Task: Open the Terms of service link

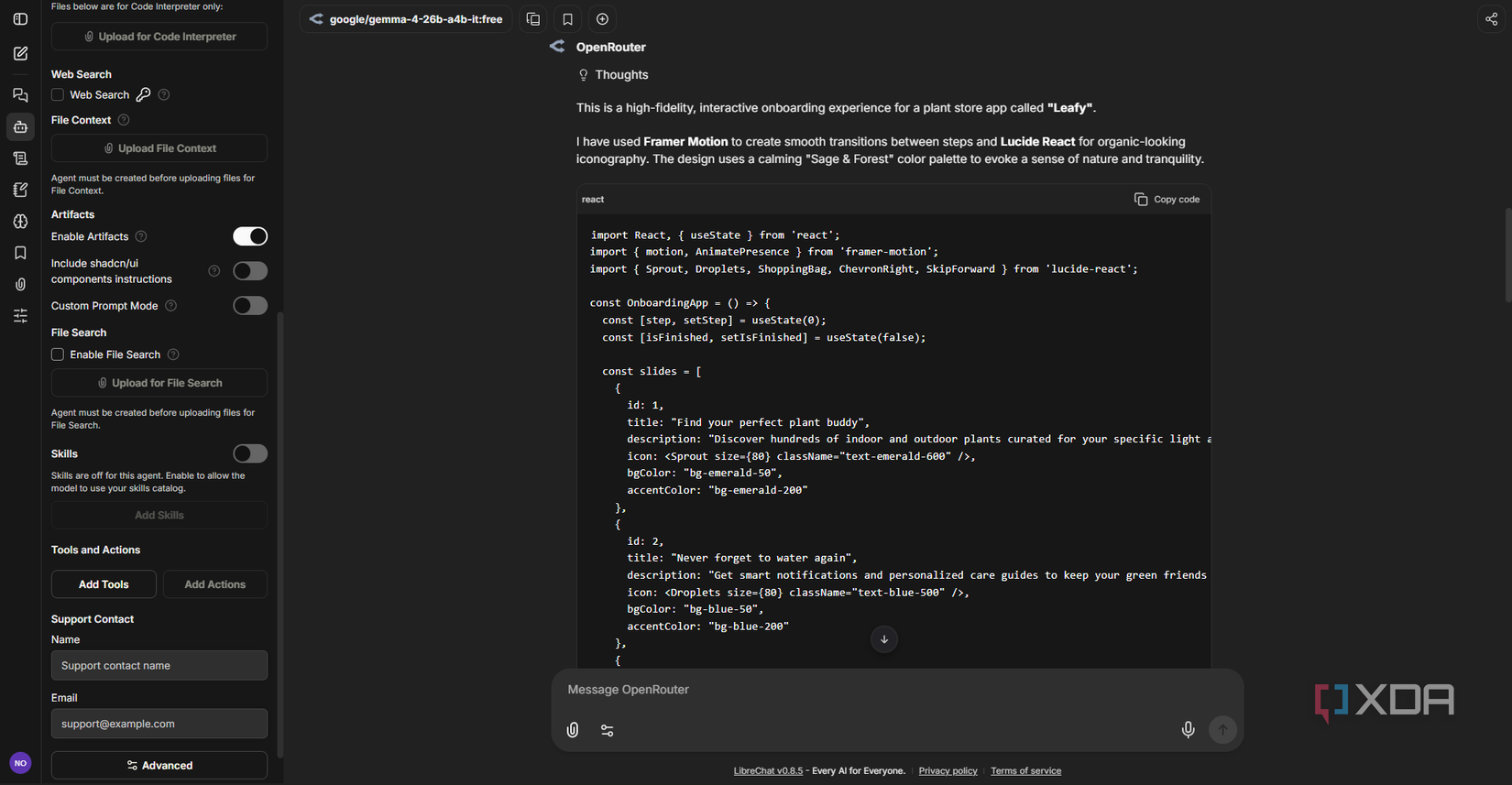Action: coord(1025,771)
